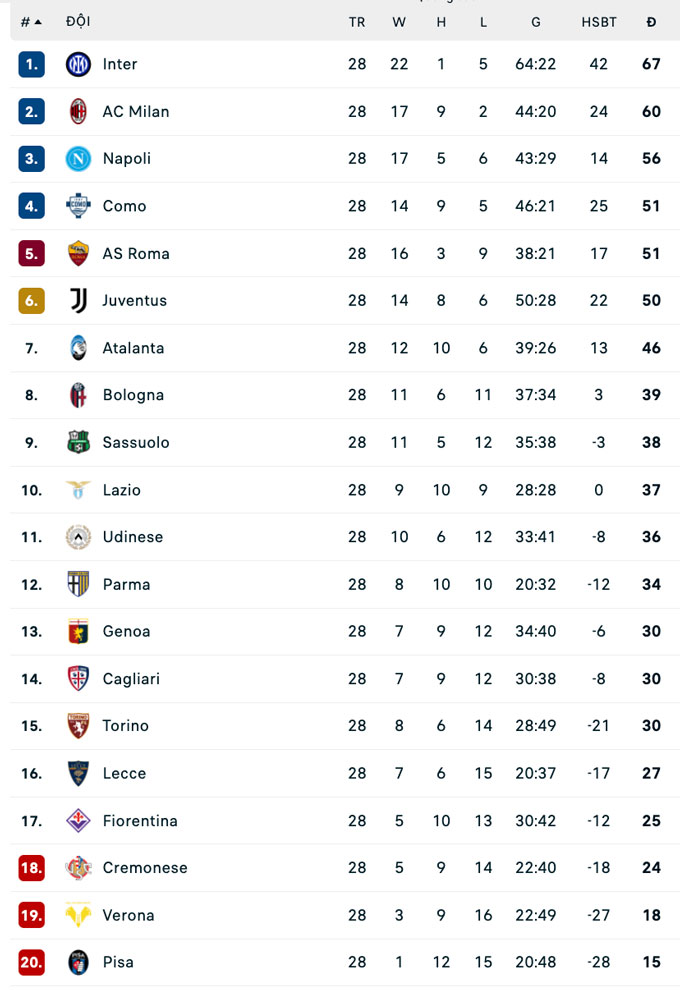The width and height of the screenshot is (680, 990).
Task: Click the Inter club crest icon
Action: coord(78,64)
